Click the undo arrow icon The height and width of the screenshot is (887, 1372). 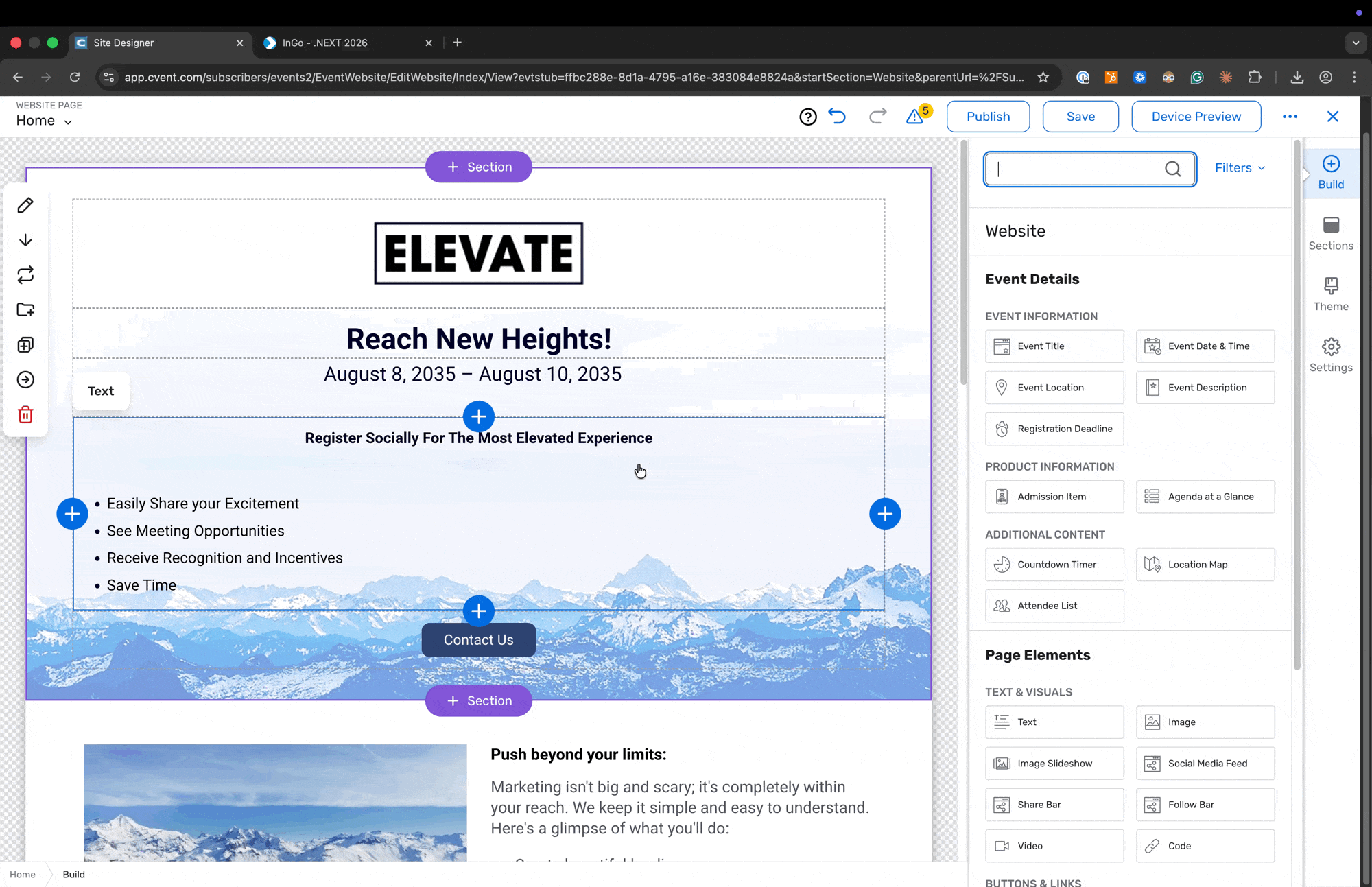[x=837, y=116]
